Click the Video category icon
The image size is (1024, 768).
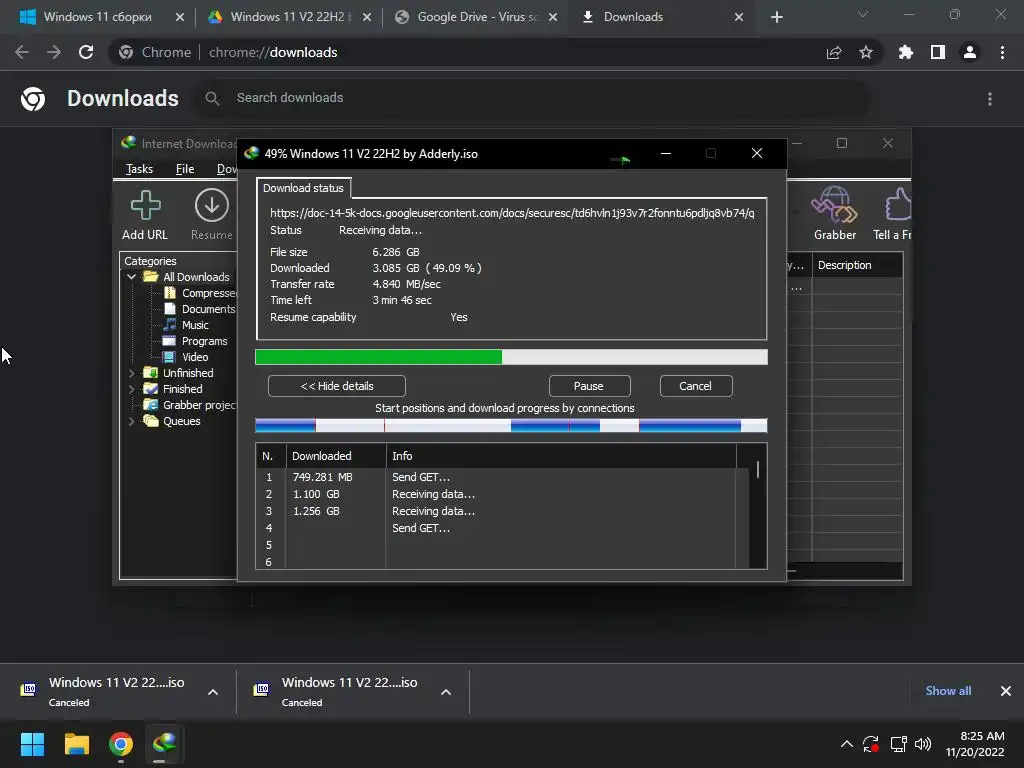[x=169, y=357]
